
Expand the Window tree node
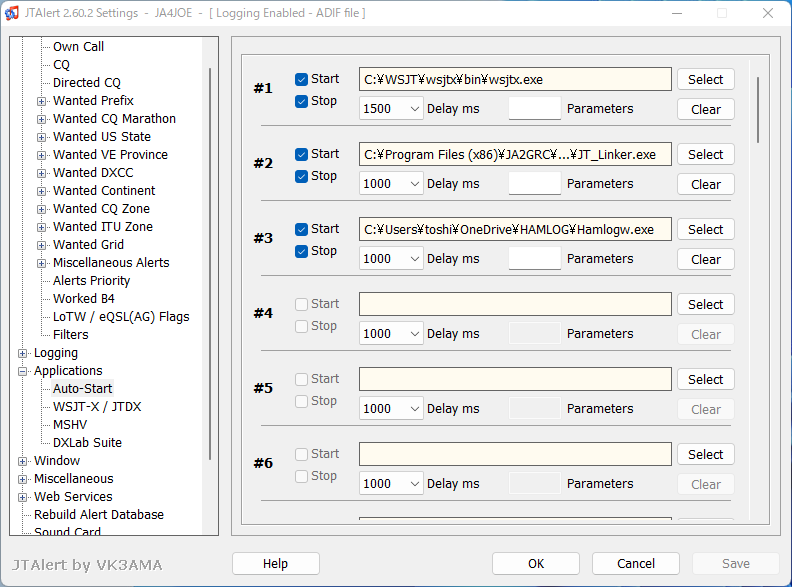pos(22,461)
